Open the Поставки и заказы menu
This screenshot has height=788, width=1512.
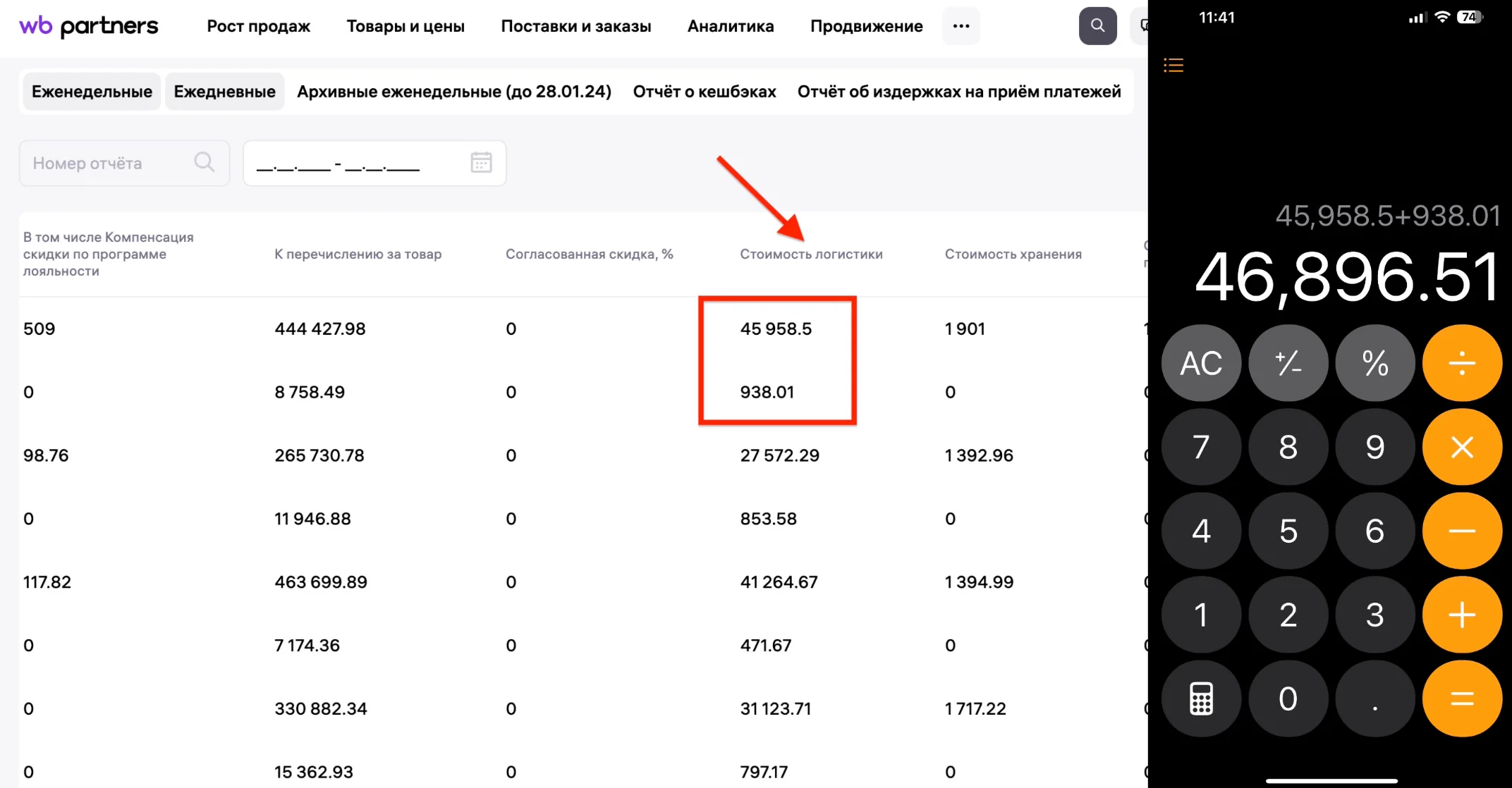tap(576, 26)
